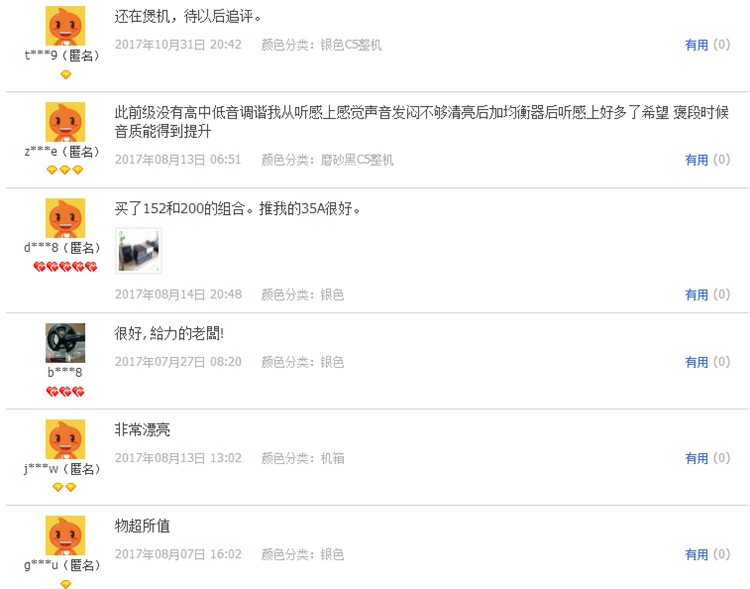
Task: Click yellow diamond badges under j***w
Action: point(65,487)
